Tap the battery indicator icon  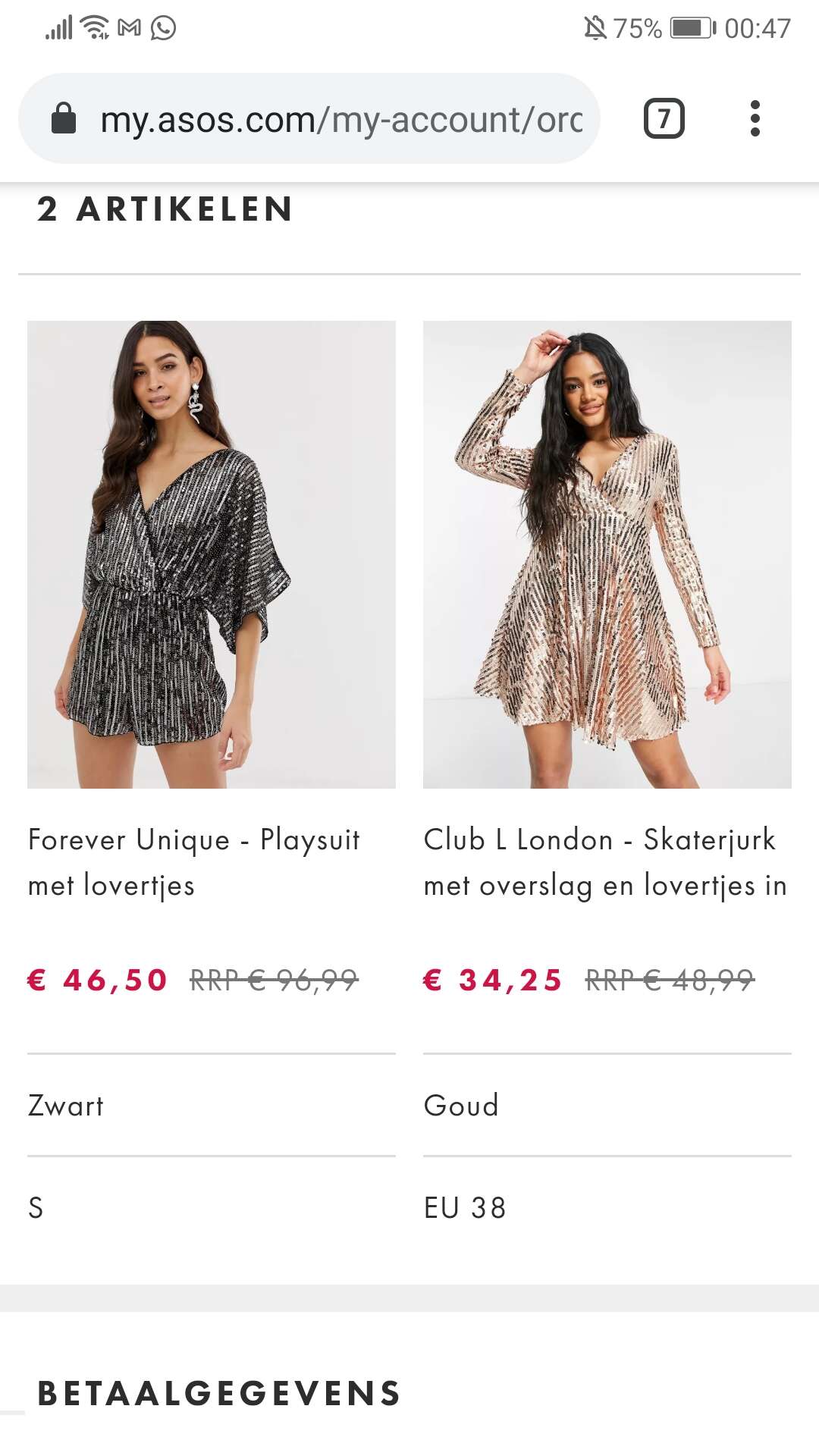(x=693, y=28)
